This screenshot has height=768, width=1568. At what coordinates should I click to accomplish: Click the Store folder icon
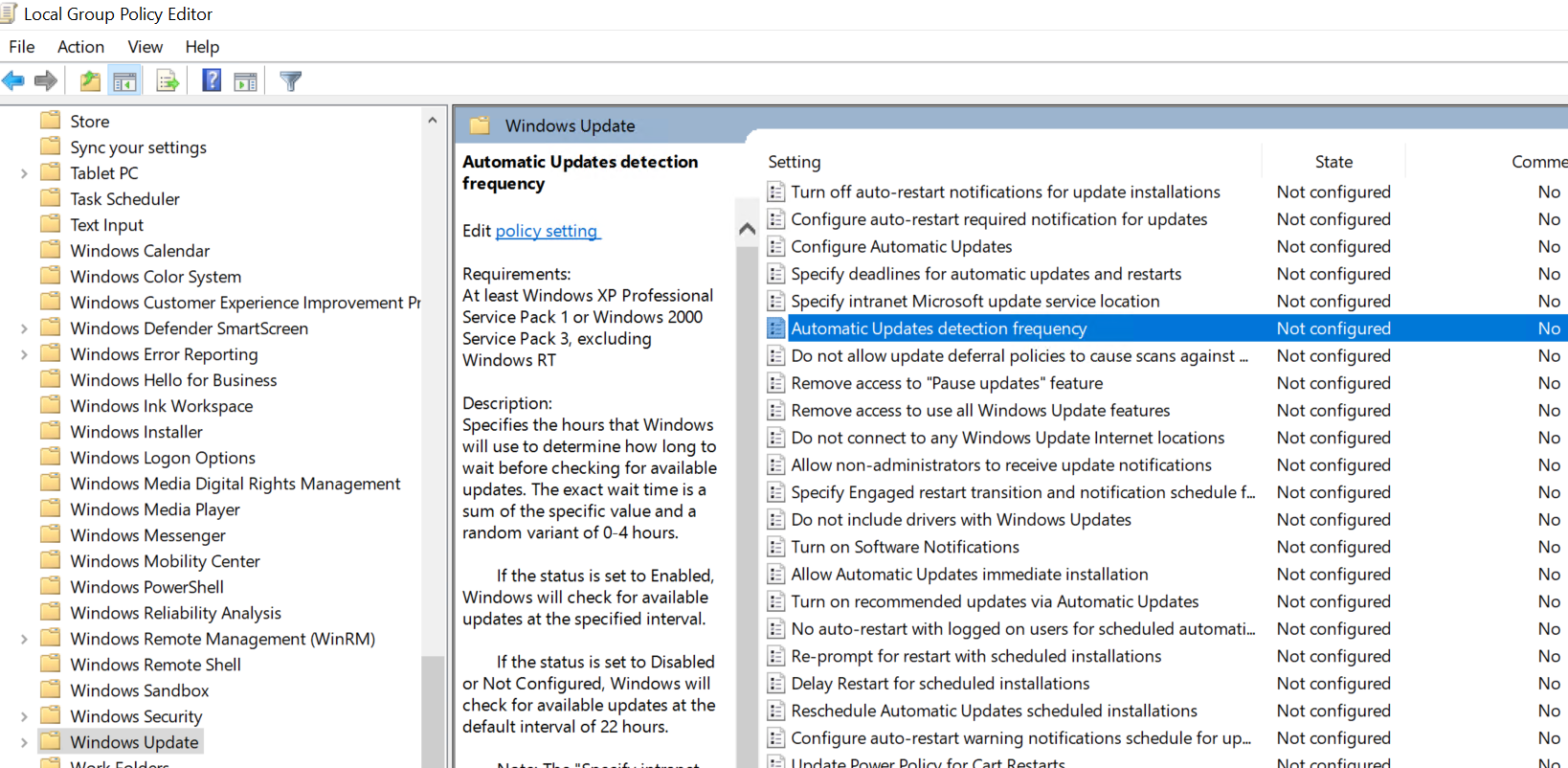[x=51, y=121]
